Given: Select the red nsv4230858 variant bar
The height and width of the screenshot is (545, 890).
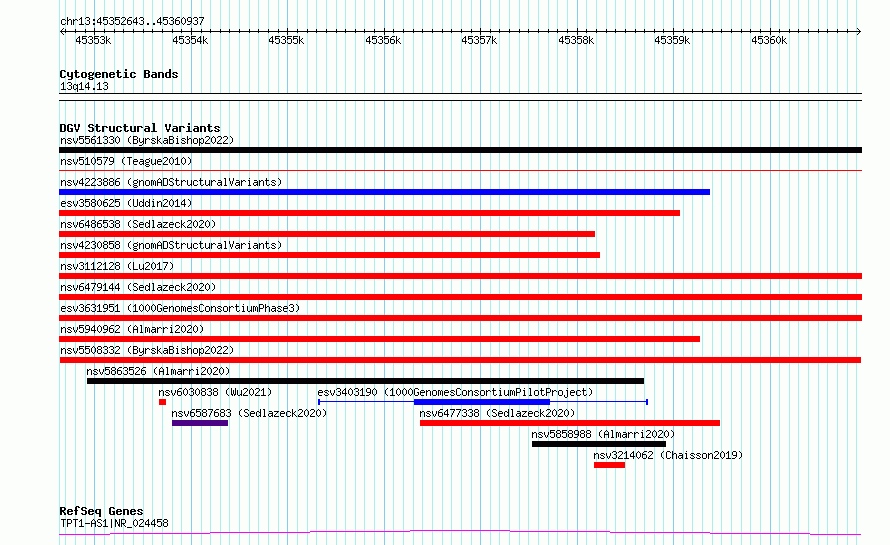Looking at the screenshot, I should point(329,255).
